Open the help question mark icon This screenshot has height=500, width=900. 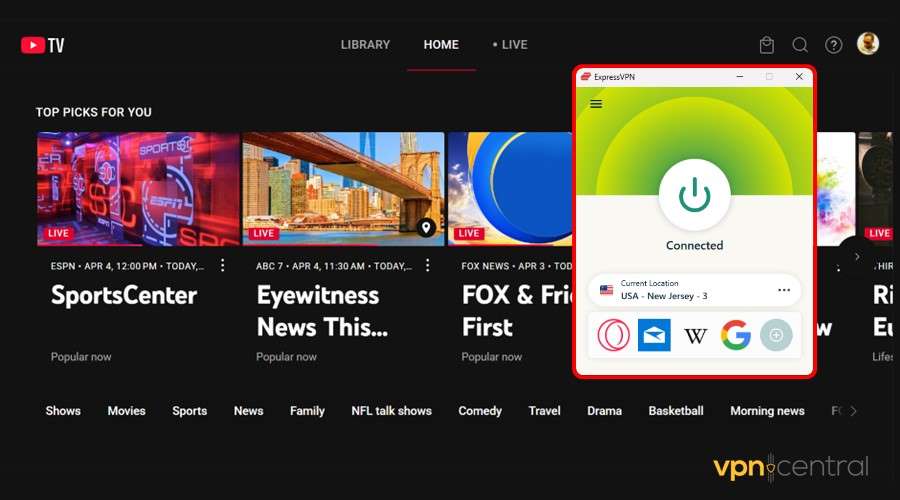833,45
